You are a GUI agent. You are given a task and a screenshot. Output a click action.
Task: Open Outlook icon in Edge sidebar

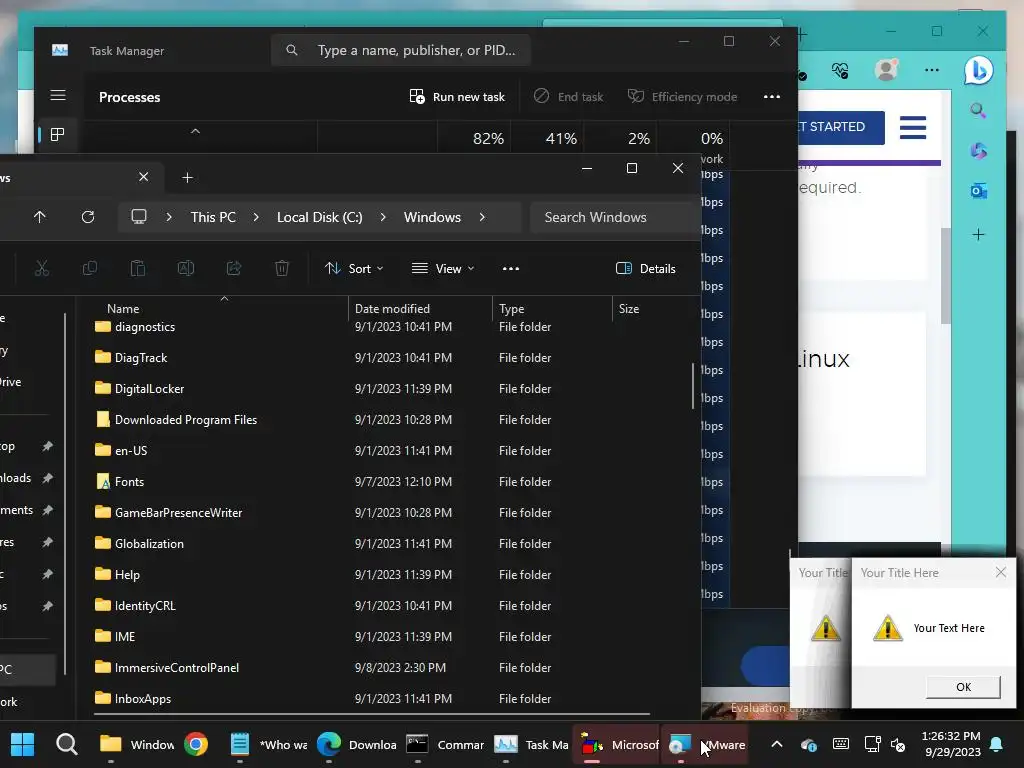(978, 191)
